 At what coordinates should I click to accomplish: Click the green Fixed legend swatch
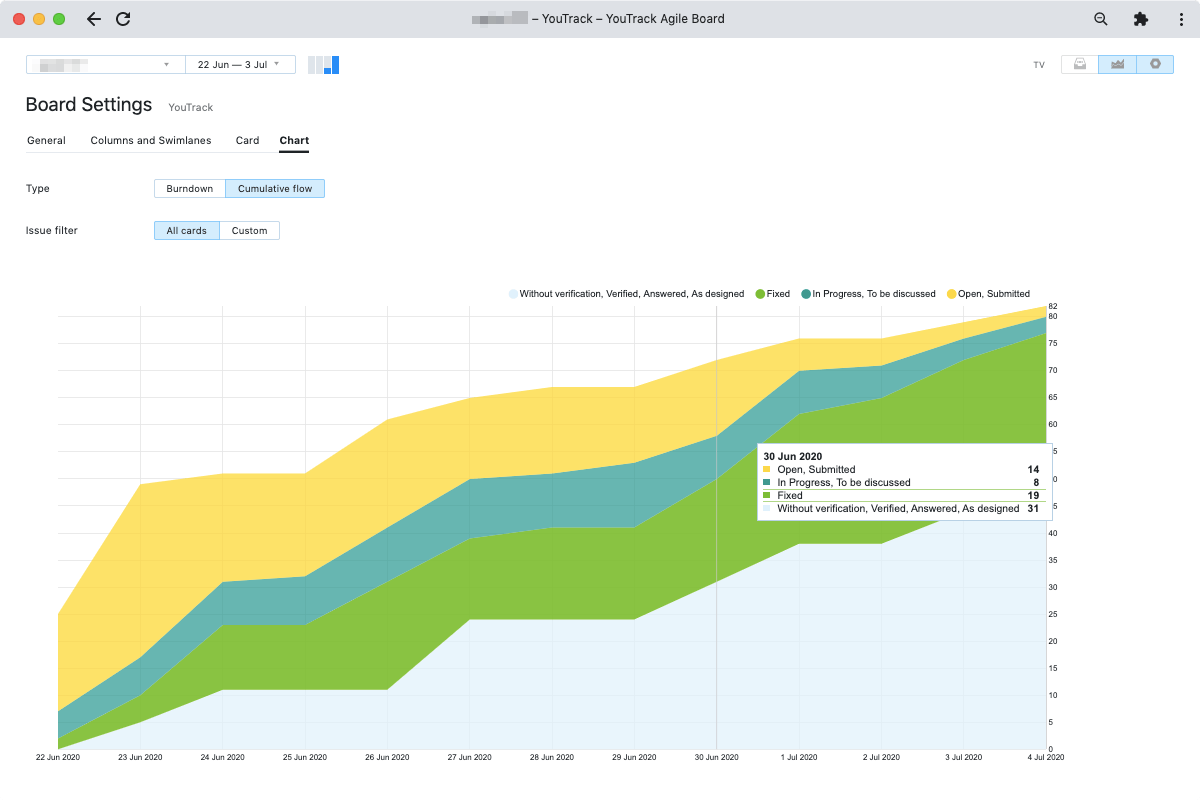760,294
